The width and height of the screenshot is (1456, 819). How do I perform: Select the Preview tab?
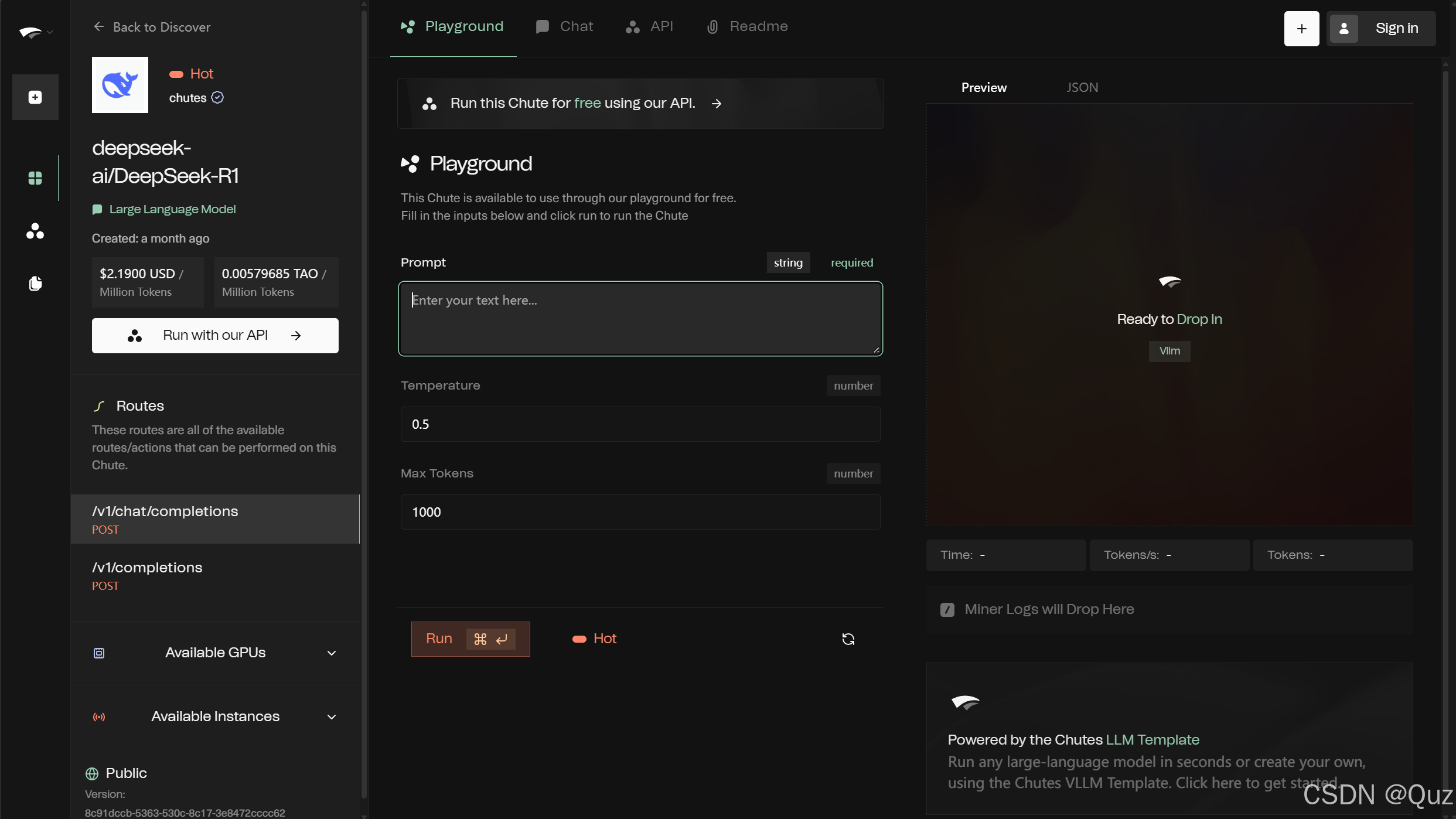984,88
